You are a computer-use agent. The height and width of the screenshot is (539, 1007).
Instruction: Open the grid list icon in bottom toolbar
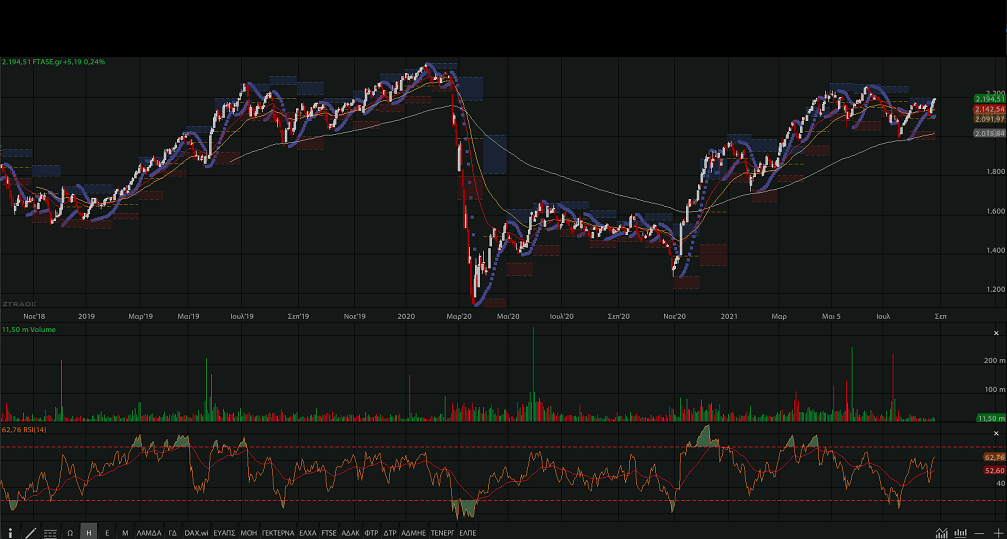click(50, 533)
